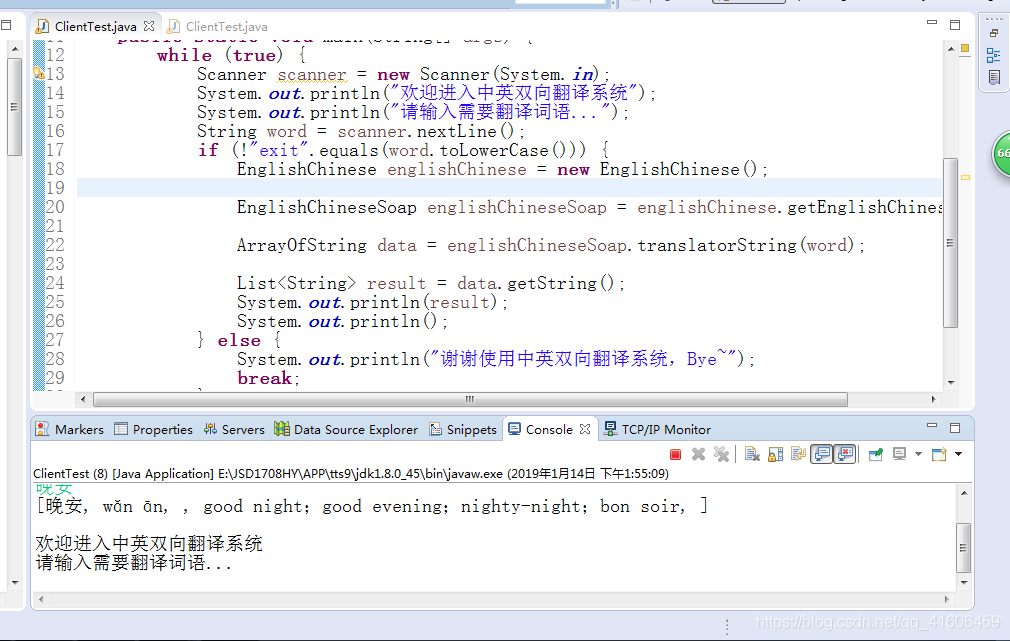The image size is (1010, 641).
Task: Click console vertical scrollbar down arrow
Action: [964, 583]
